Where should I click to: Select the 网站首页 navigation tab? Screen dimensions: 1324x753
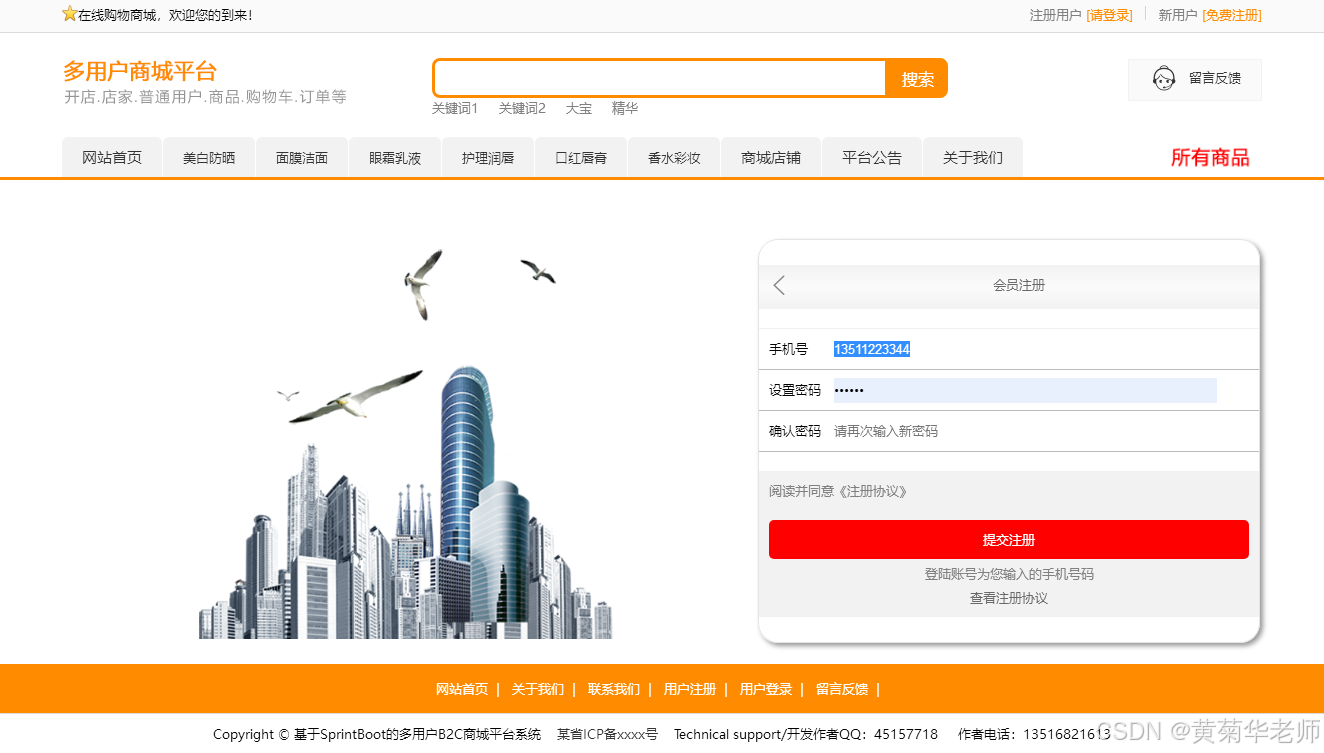[x=111, y=157]
